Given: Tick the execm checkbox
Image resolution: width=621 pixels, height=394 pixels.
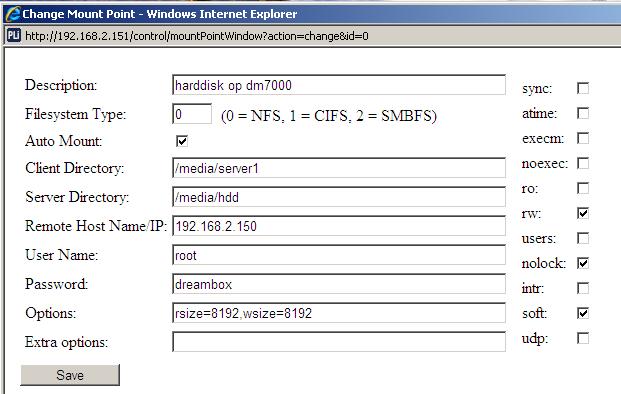Looking at the screenshot, I should [x=583, y=138].
